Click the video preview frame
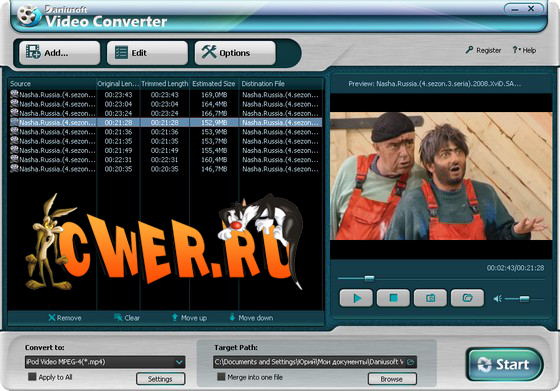Viewport: 560px width, 391px height. point(441,176)
